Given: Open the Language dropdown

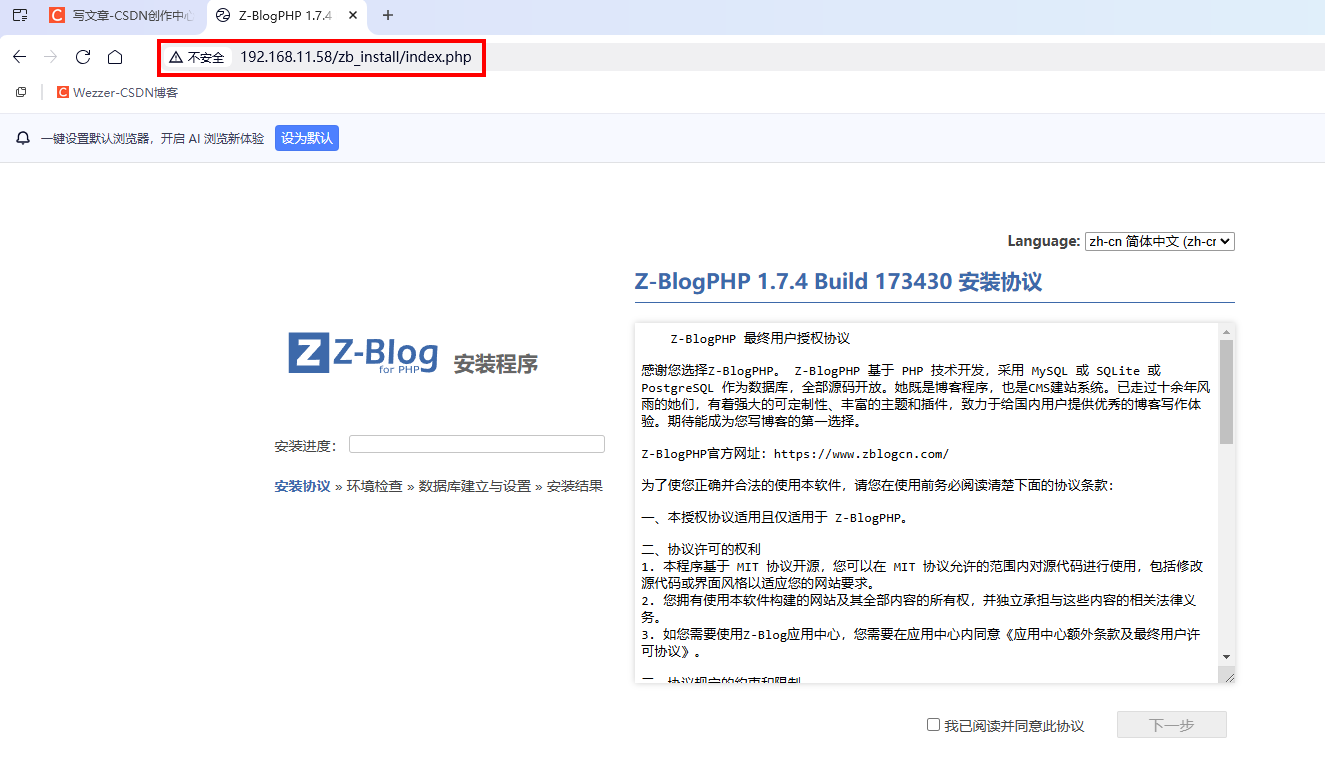Looking at the screenshot, I should pos(1160,241).
